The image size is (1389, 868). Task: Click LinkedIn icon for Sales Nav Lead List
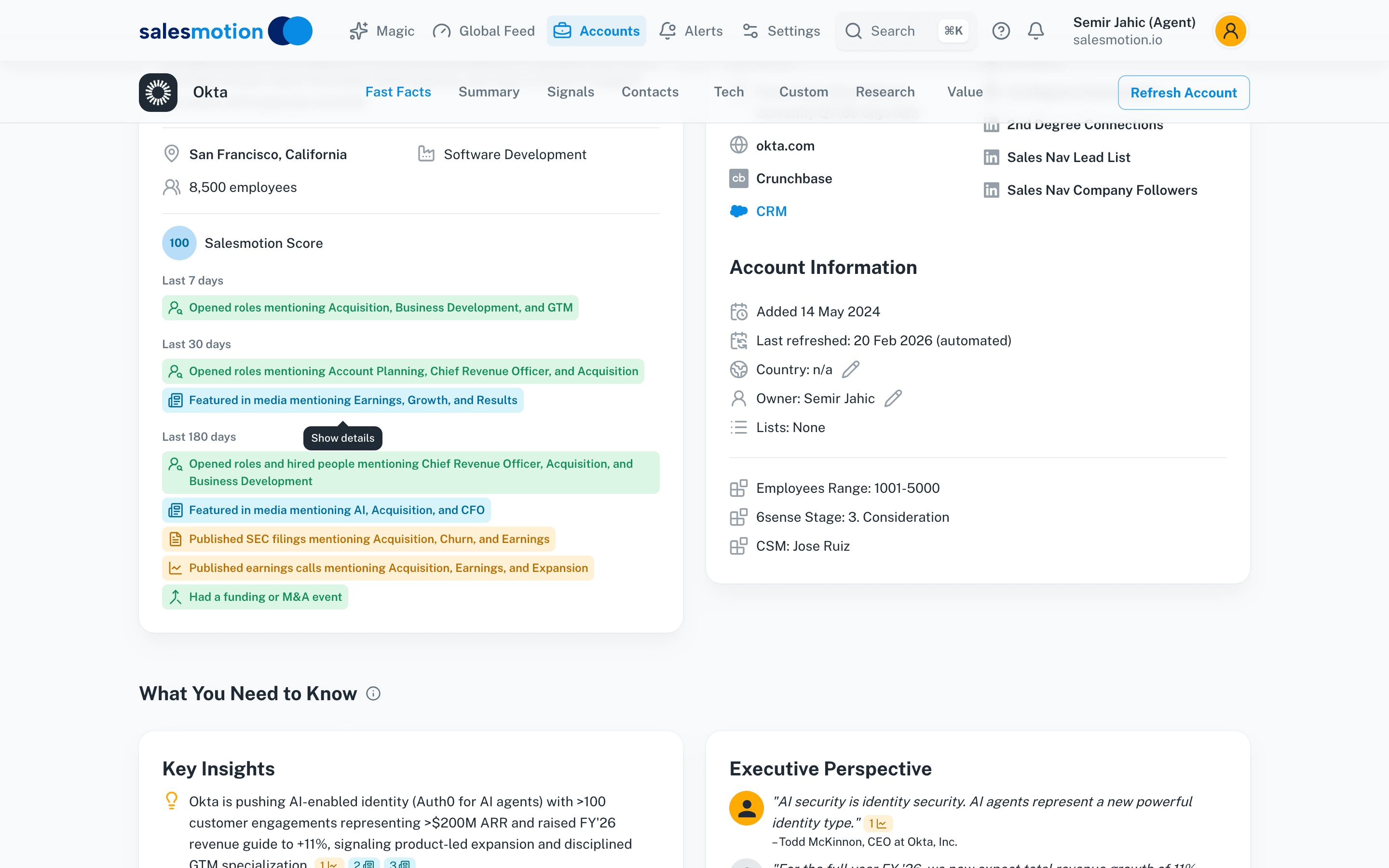point(991,157)
